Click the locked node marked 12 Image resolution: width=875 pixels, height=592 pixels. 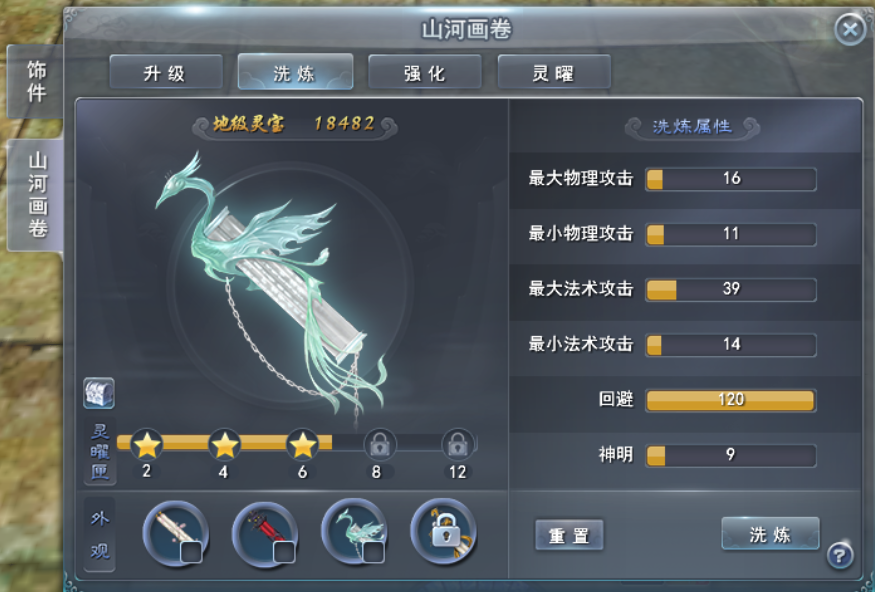coord(458,445)
